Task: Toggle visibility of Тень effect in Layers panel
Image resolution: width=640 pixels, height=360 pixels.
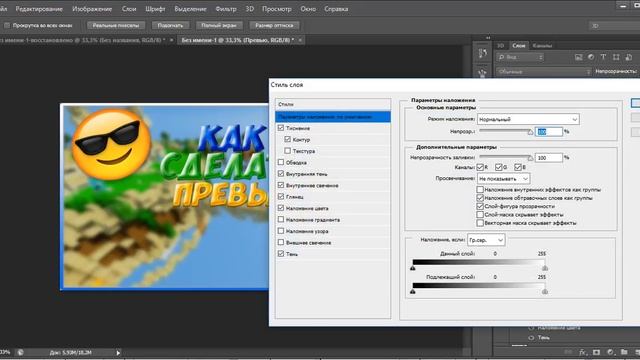Action: click(x=531, y=338)
